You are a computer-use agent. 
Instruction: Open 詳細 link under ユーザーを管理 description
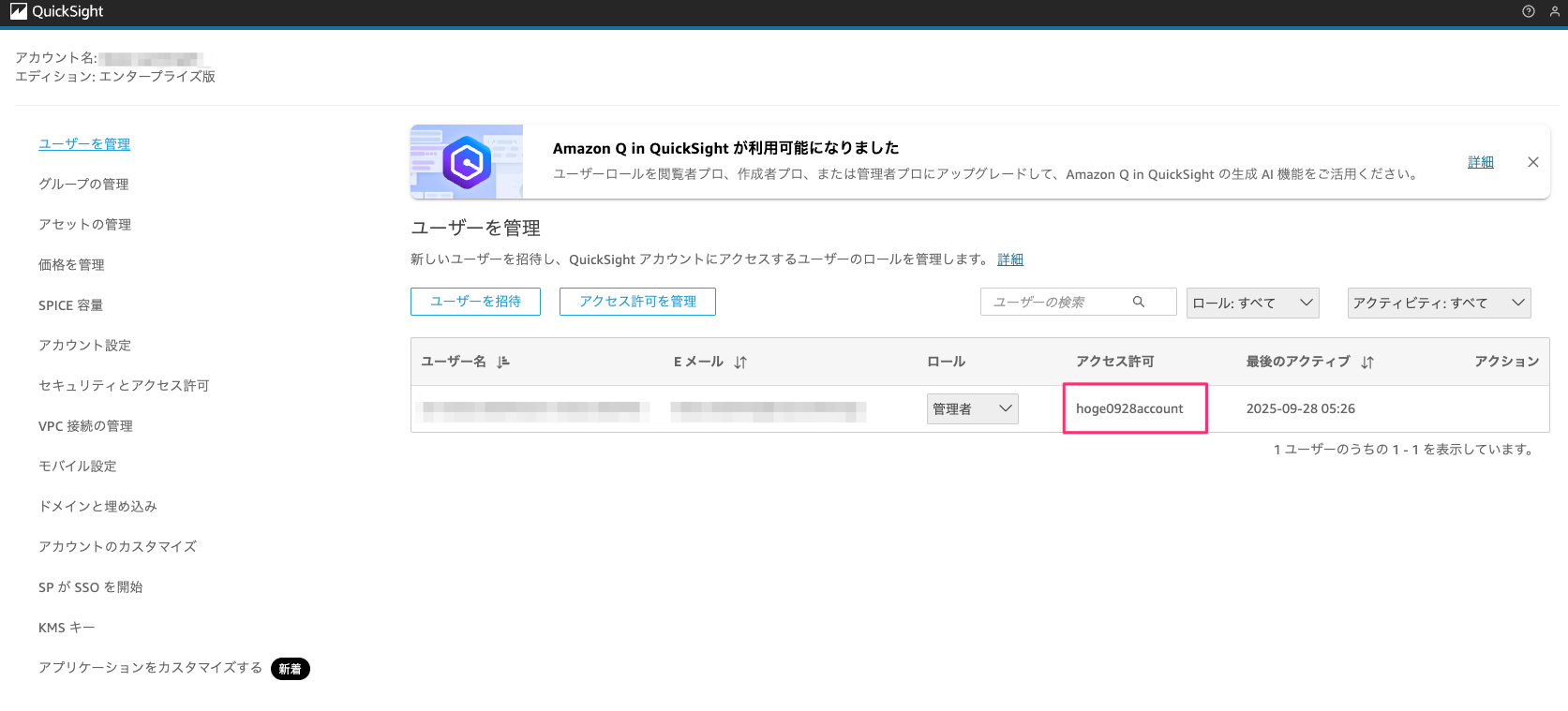pyautogui.click(x=1010, y=259)
